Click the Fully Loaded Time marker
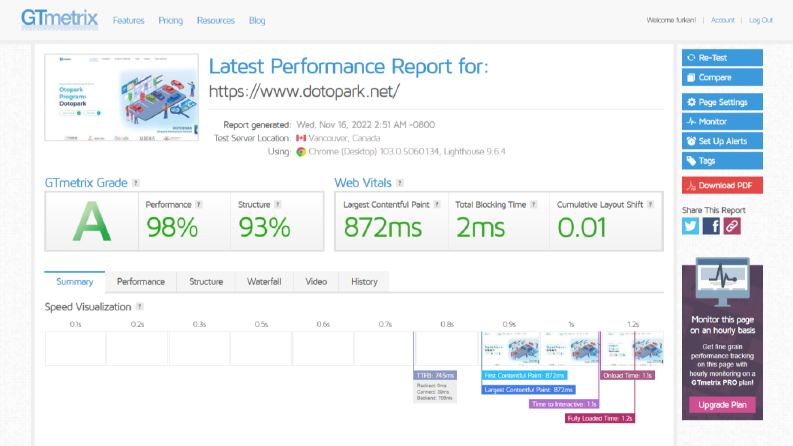Screen dimensions: 793x446 click(600, 418)
